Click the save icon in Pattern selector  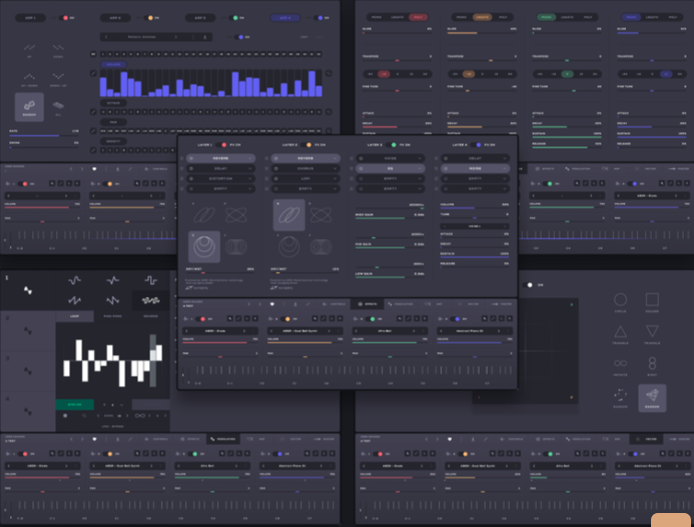tap(204, 37)
